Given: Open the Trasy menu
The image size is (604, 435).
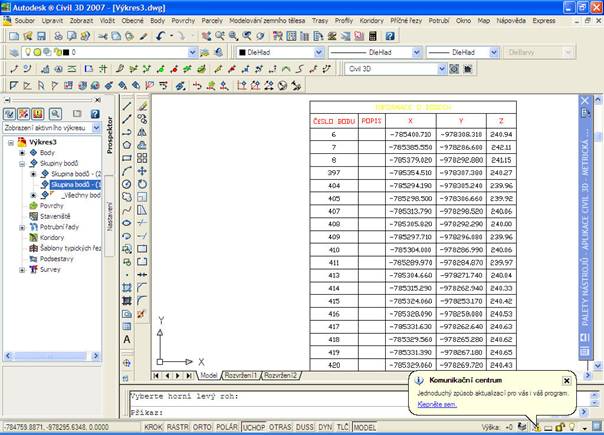Looking at the screenshot, I should [x=320, y=20].
